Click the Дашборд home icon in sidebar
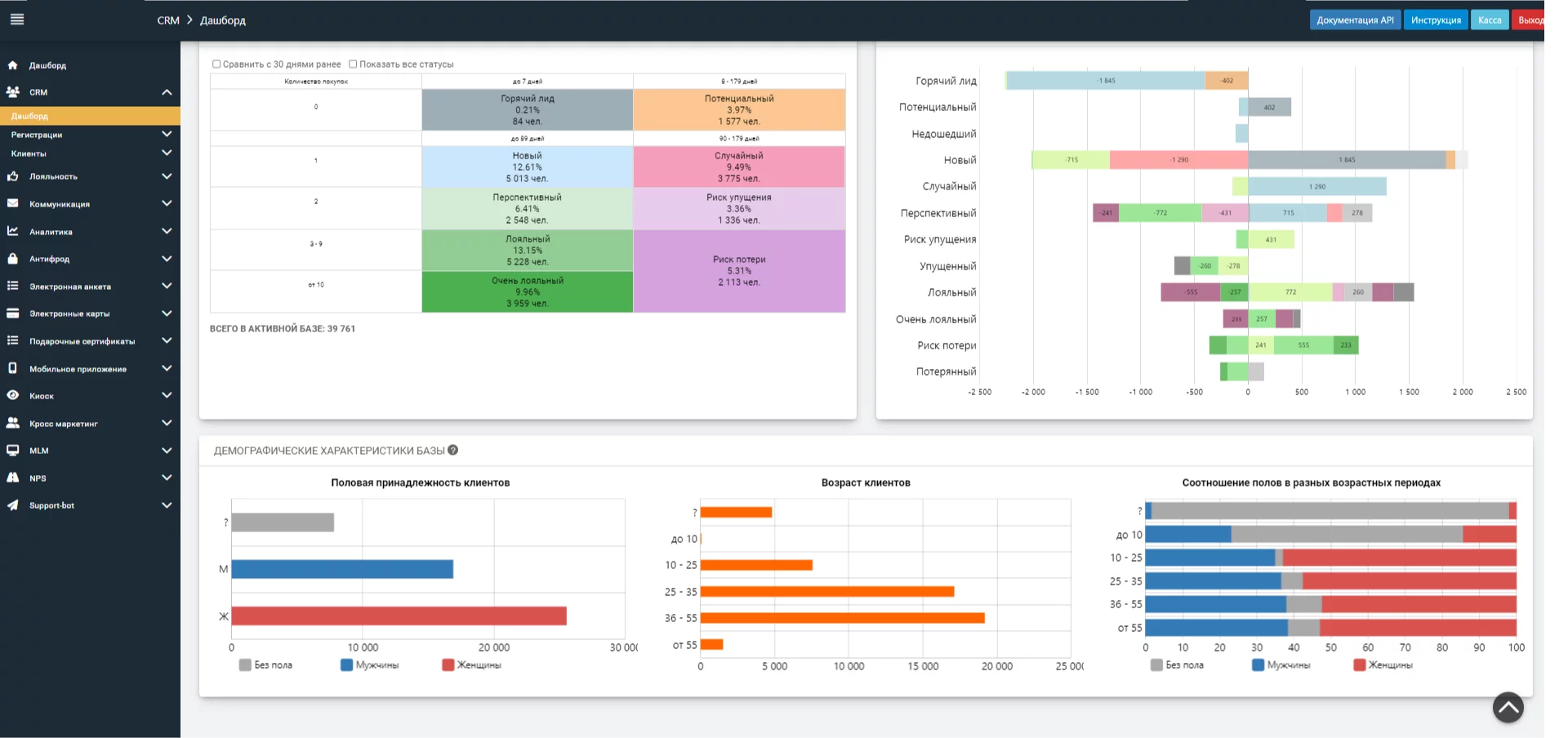This screenshot has height=738, width=1568. [x=12, y=64]
